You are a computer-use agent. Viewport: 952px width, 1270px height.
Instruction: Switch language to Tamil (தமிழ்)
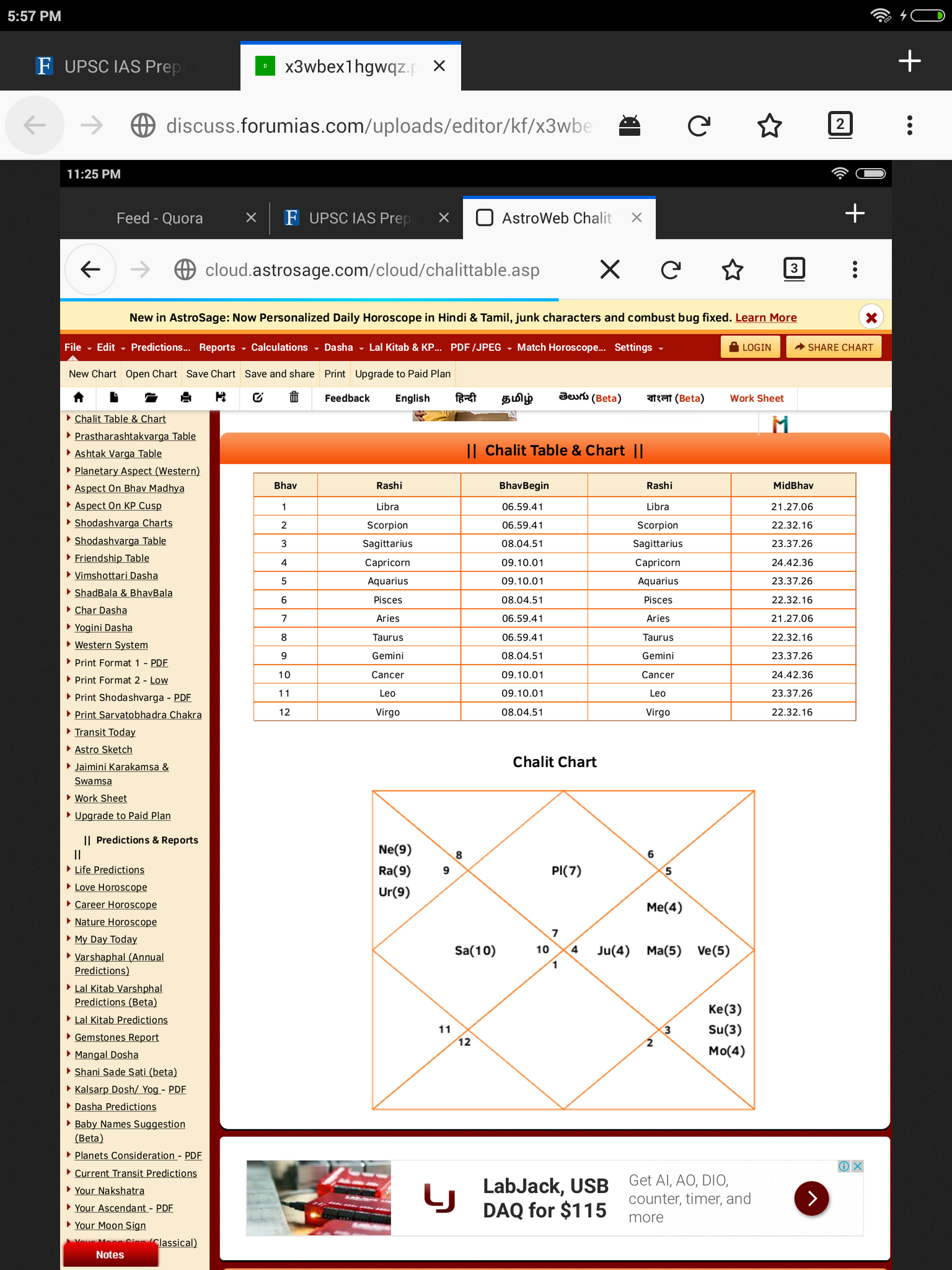517,398
